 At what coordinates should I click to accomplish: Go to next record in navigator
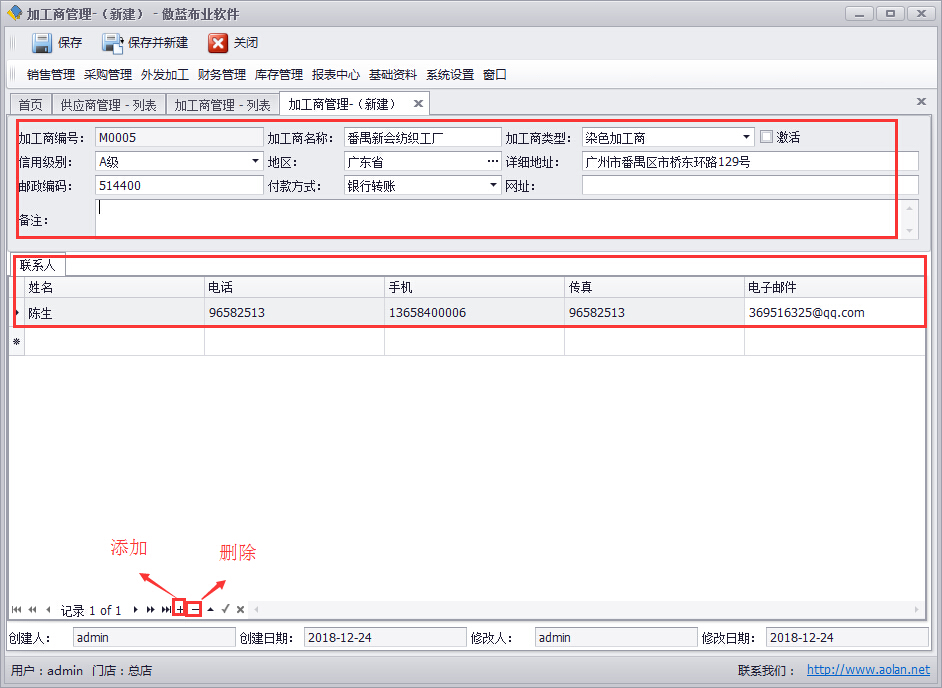(135, 609)
